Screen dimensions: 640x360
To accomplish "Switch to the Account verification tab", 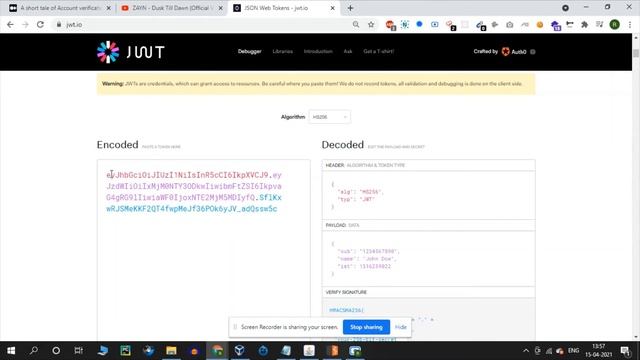I will point(60,8).
